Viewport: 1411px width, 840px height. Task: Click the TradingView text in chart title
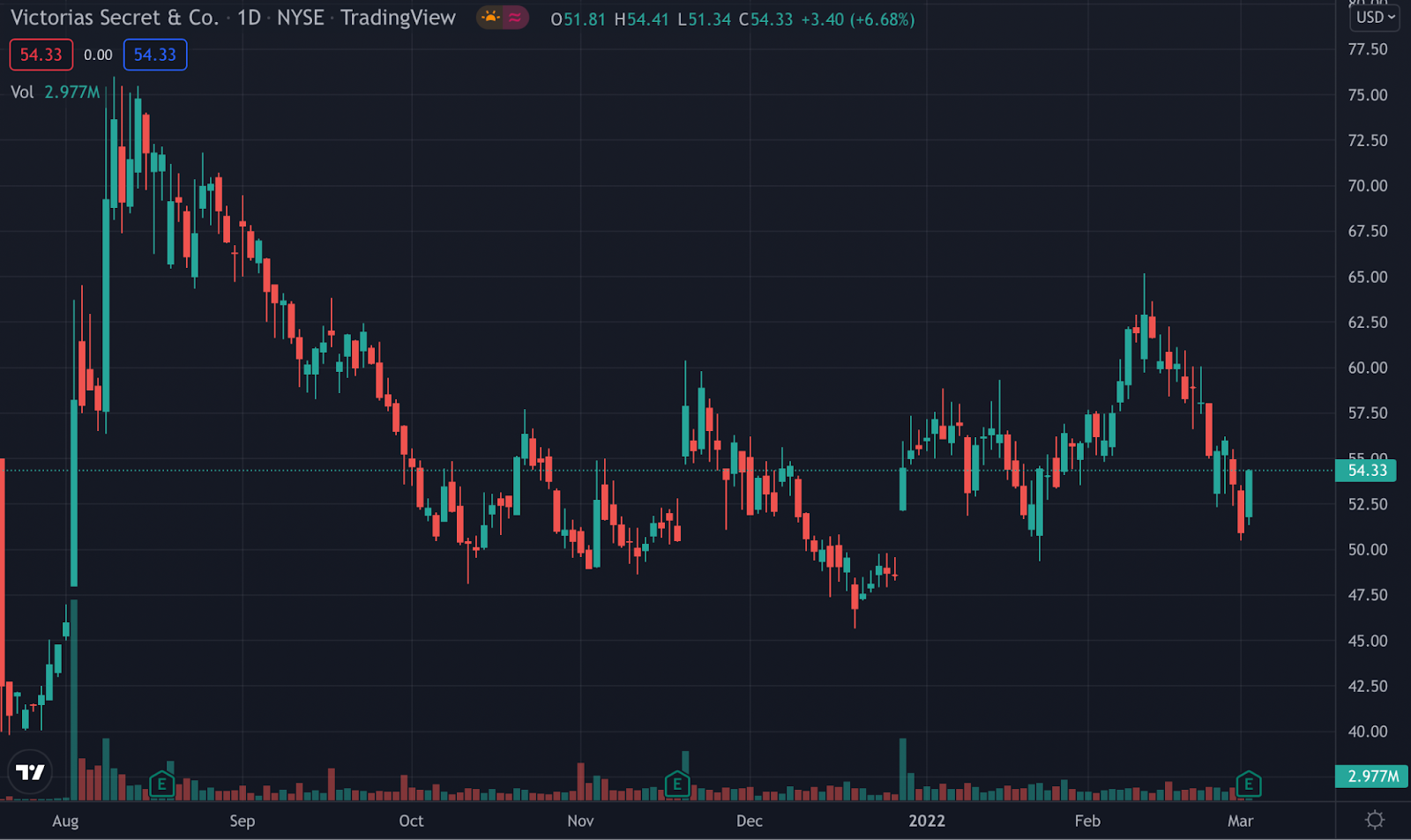pyautogui.click(x=399, y=18)
